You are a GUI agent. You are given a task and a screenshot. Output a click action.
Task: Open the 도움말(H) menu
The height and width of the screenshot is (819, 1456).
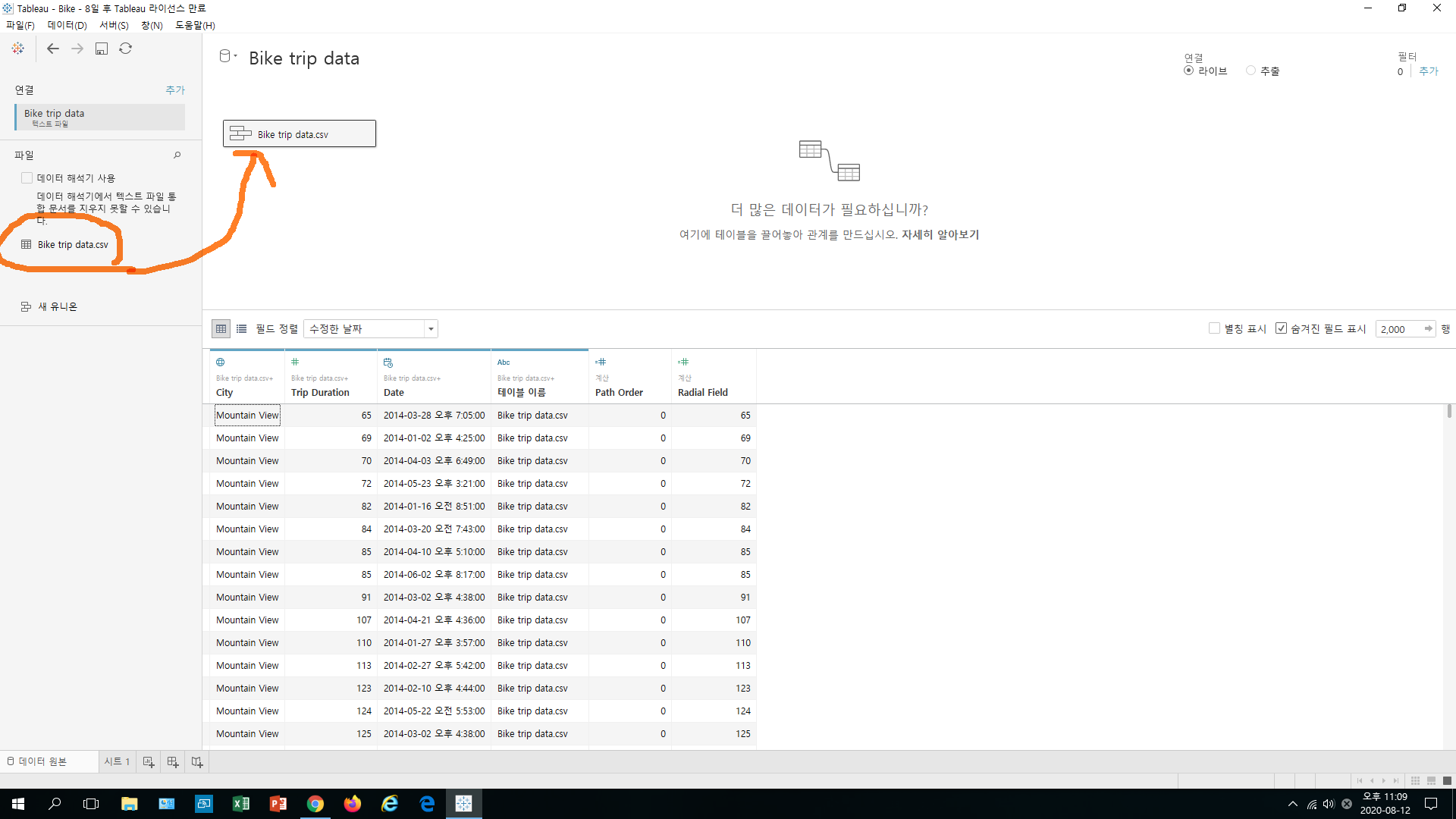click(x=195, y=25)
